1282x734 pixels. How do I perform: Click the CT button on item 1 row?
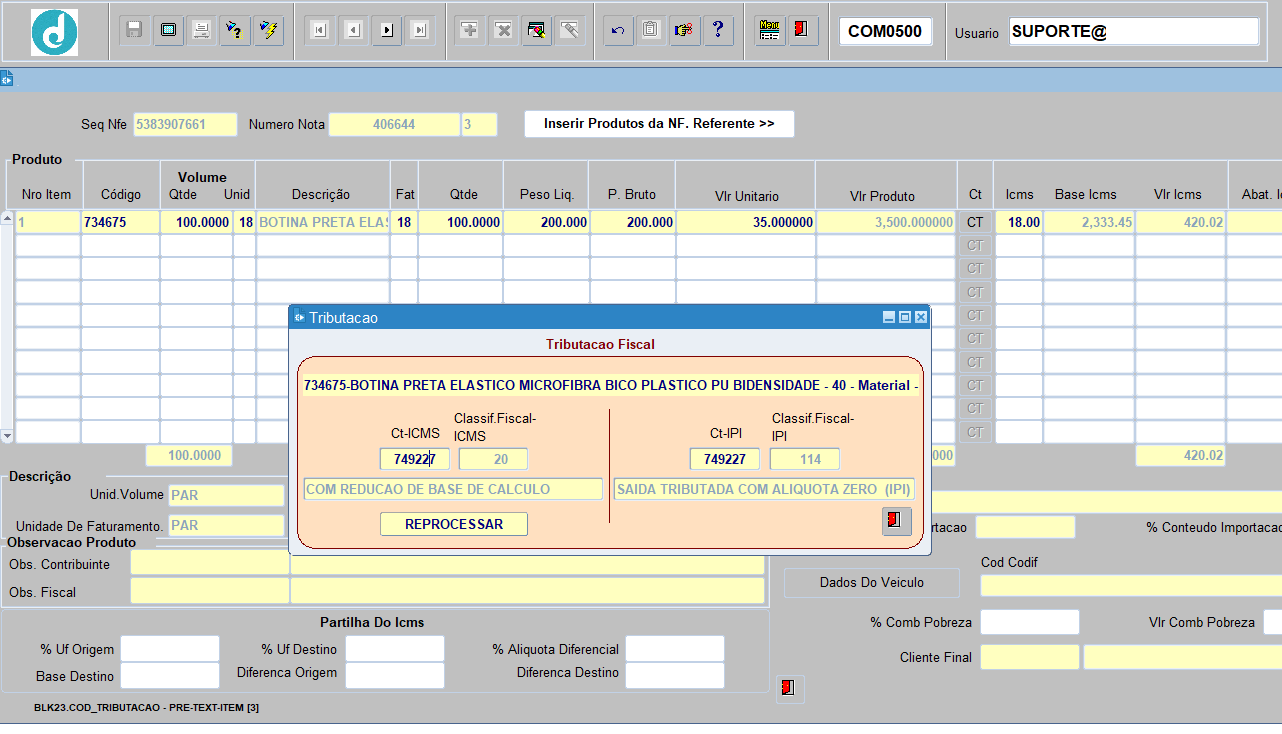975,222
